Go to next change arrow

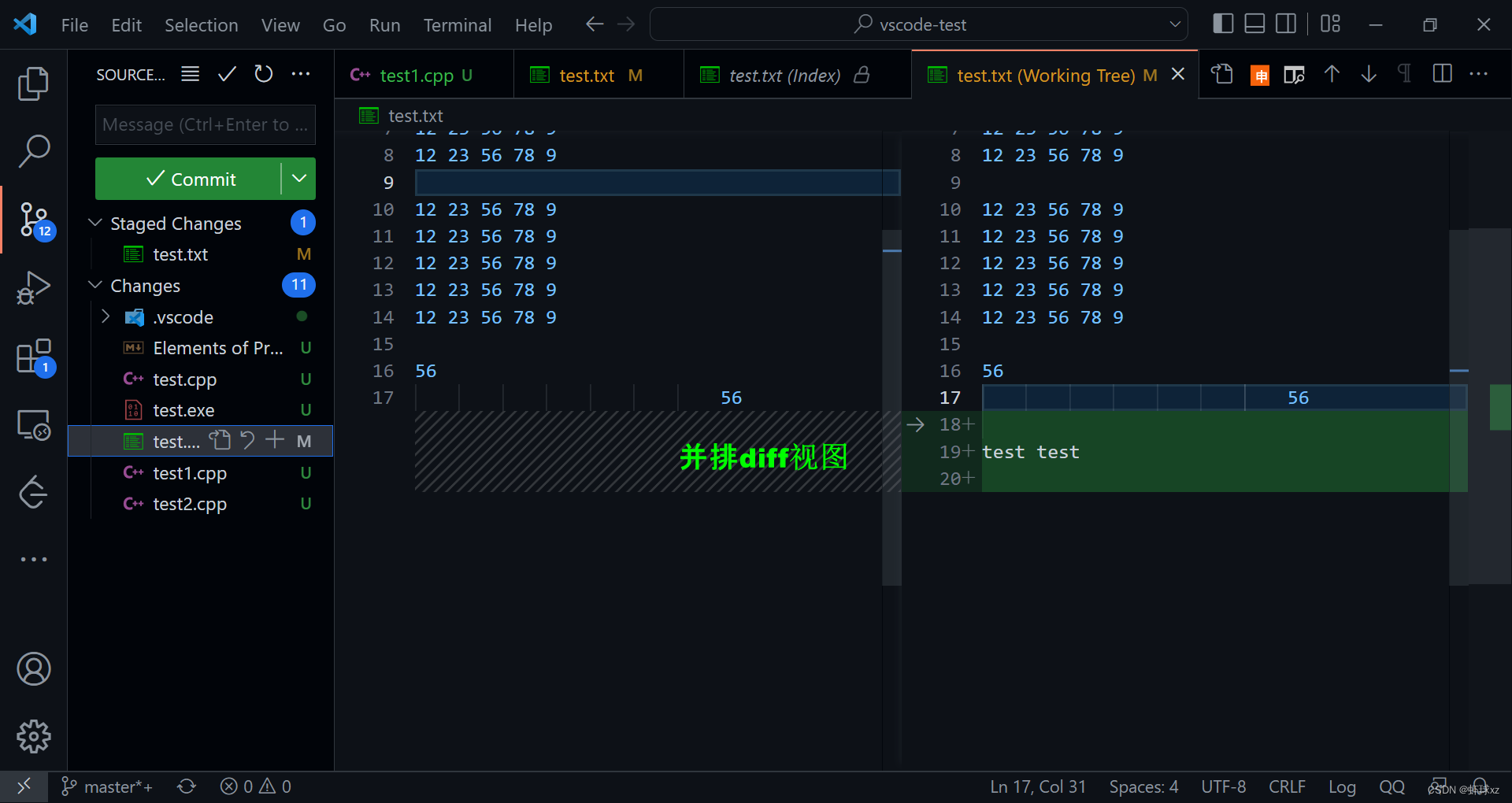coord(1369,74)
